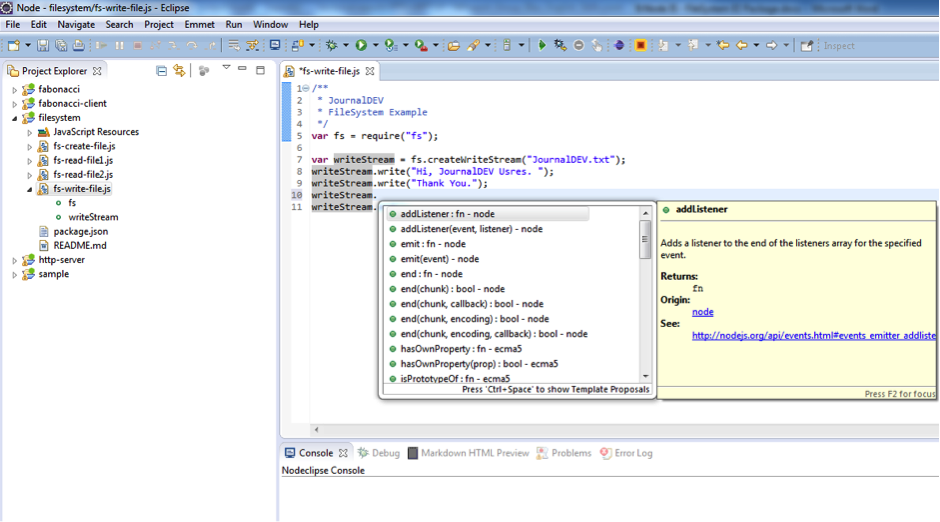Click the Save All toolbar icon
Viewport: 940px width, 522px height.
pos(61,46)
